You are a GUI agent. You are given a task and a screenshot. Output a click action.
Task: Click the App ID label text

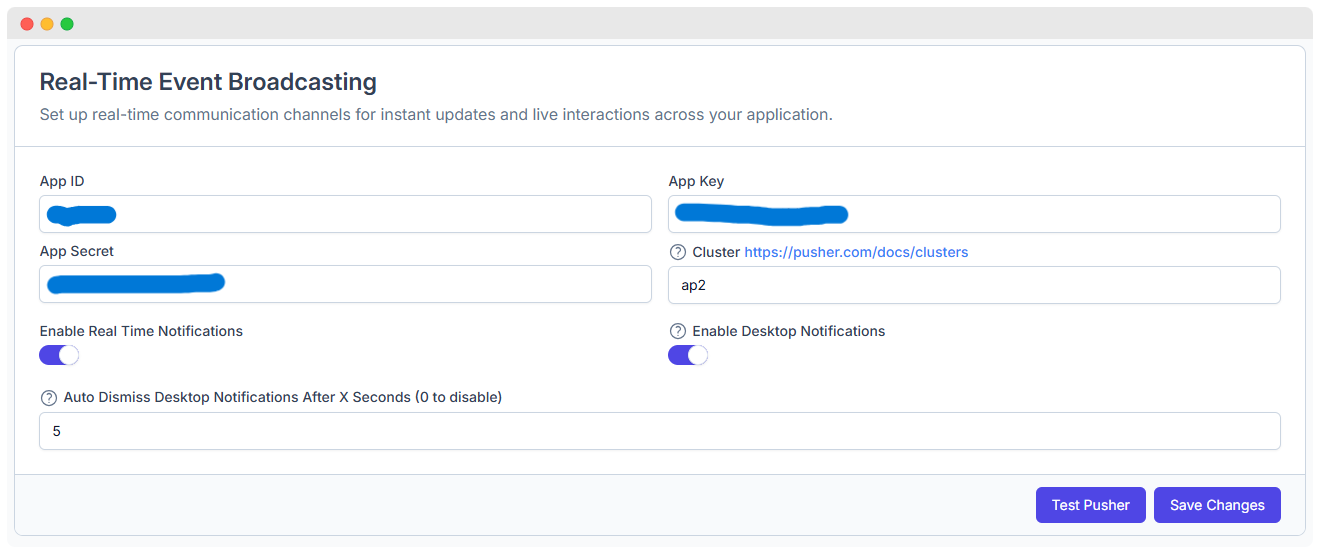[x=62, y=181]
